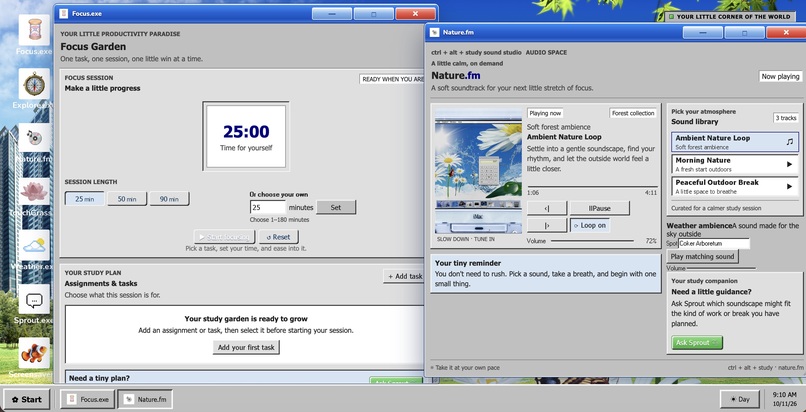The width and height of the screenshot is (806, 412).
Task: Click the album art thumbnail
Action: tap(479, 171)
